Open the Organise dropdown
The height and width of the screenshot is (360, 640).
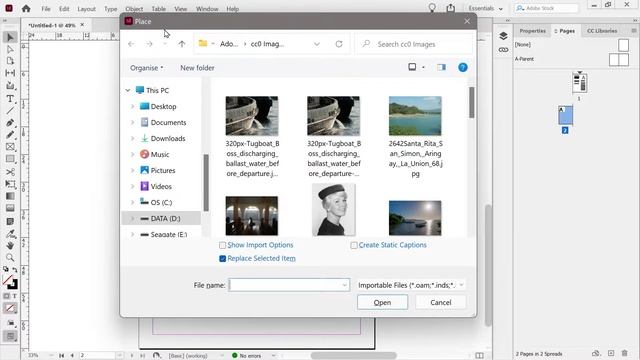click(147, 68)
